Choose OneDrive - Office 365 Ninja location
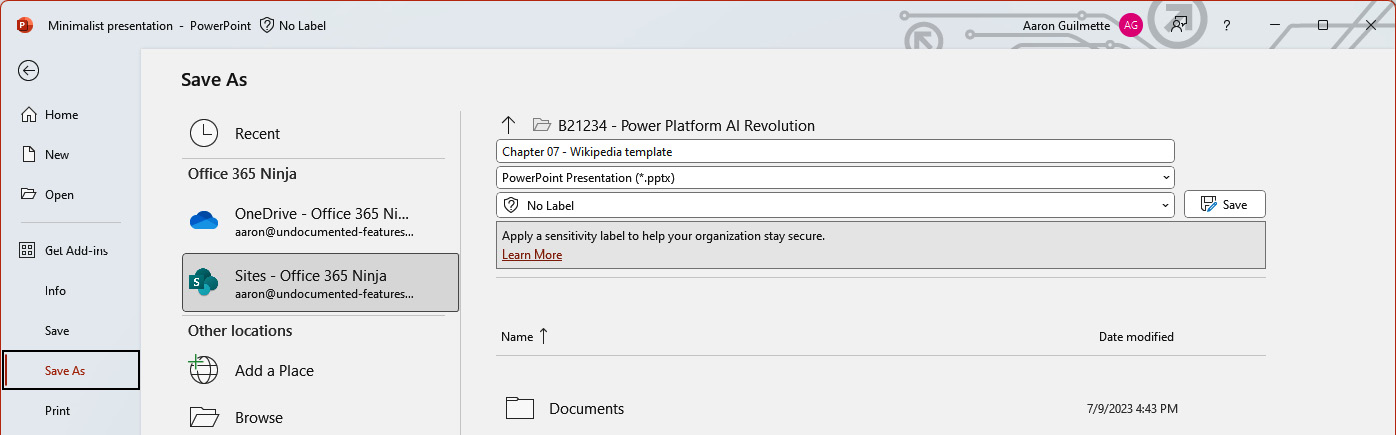 pyautogui.click(x=320, y=221)
